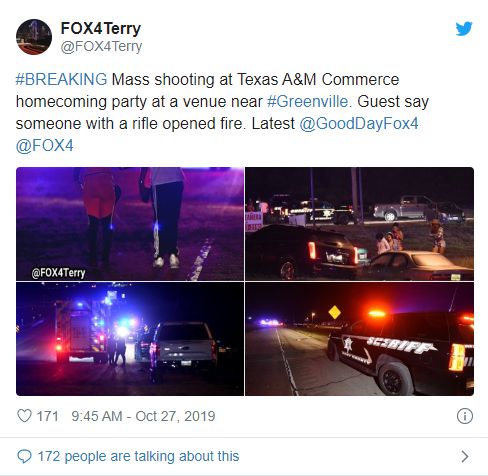Open the FOX4Terry display name
This screenshot has height=476, width=488.
(x=101, y=28)
